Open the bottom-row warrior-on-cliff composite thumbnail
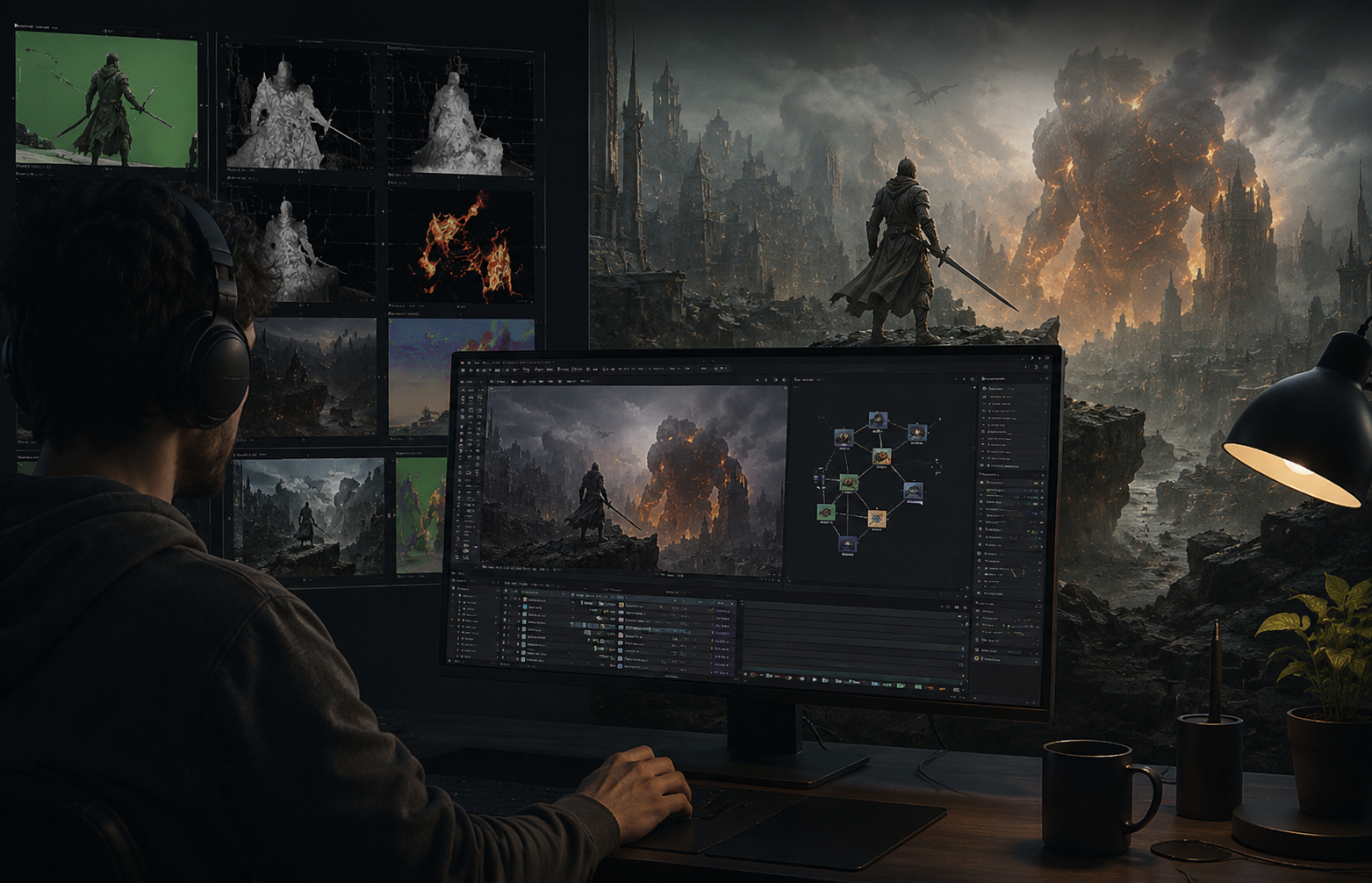Viewport: 1372px width, 883px height. coord(309,516)
